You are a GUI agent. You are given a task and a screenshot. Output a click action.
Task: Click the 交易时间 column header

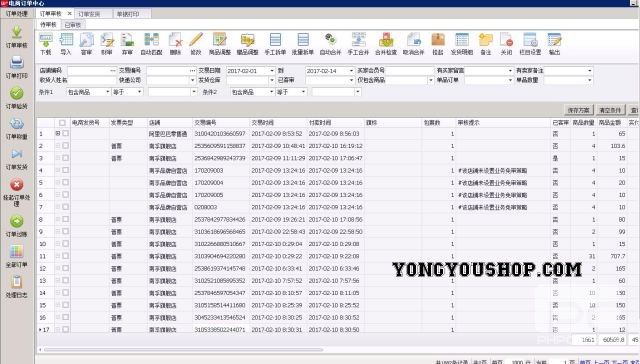point(263,123)
